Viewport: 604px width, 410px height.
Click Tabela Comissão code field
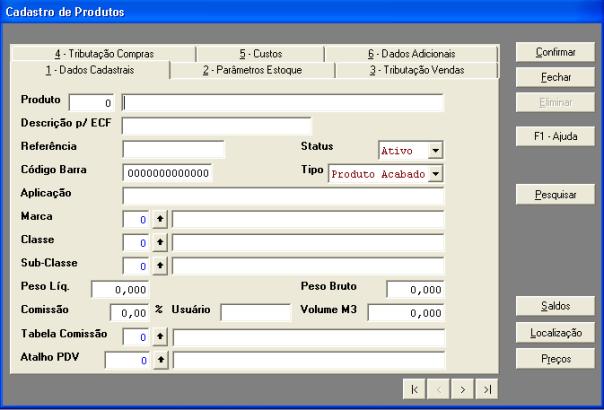pyautogui.click(x=136, y=337)
